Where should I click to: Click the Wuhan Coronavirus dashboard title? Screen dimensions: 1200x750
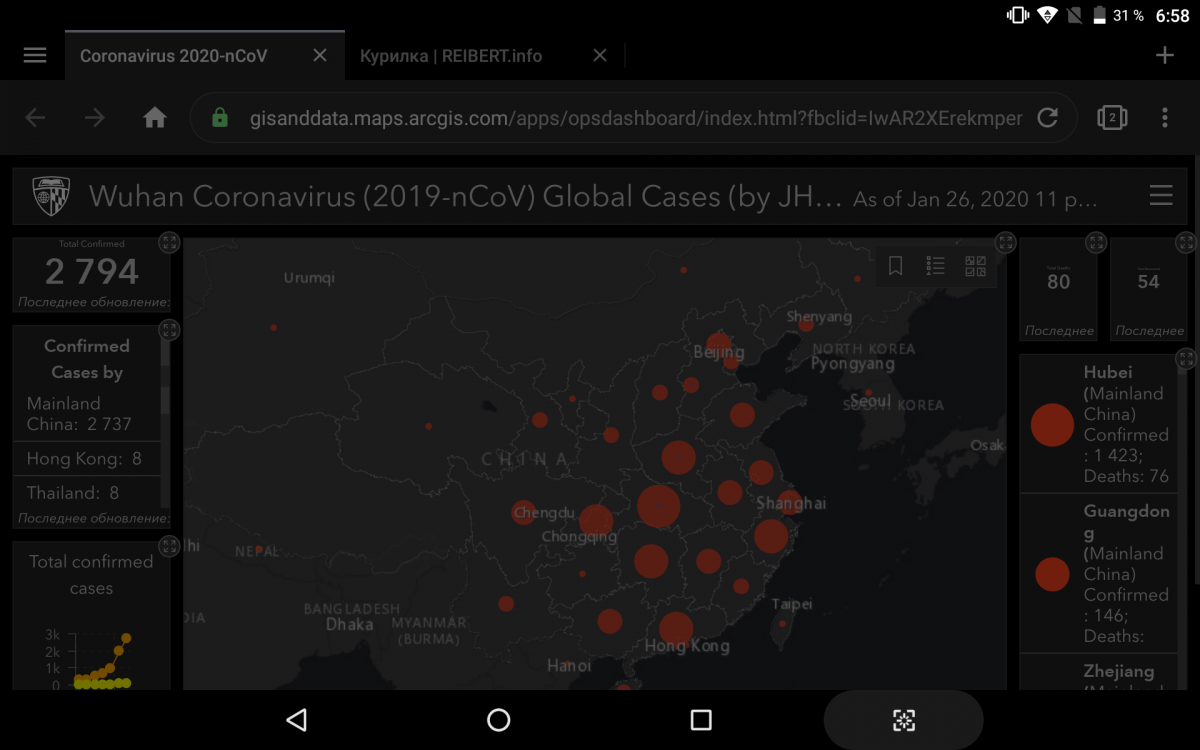pyautogui.click(x=466, y=196)
